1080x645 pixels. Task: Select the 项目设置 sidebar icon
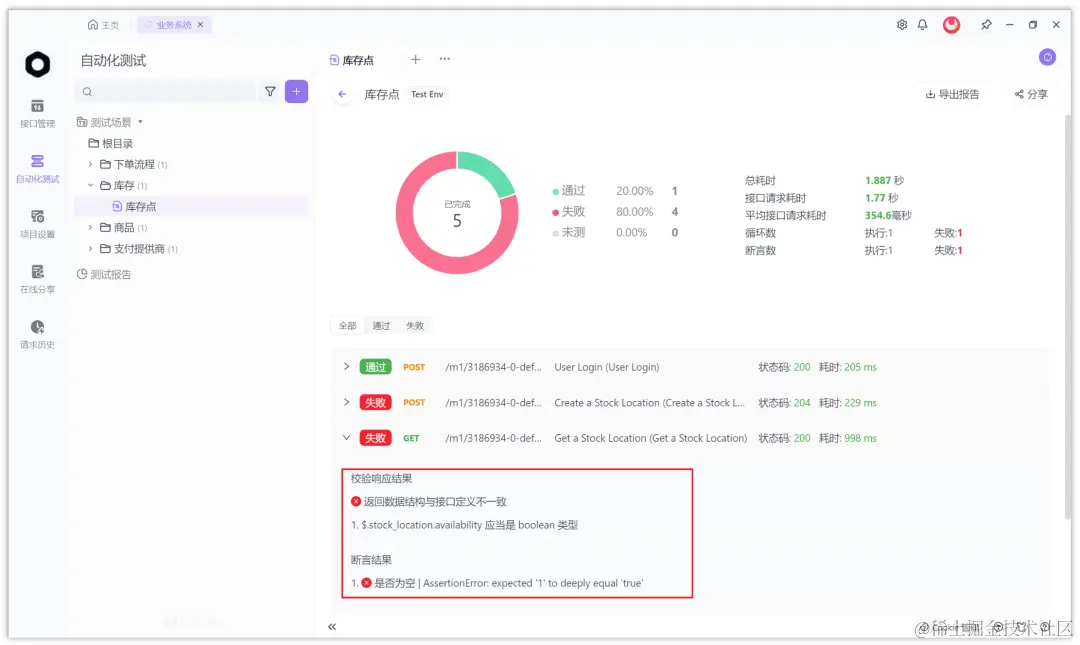[x=37, y=226]
